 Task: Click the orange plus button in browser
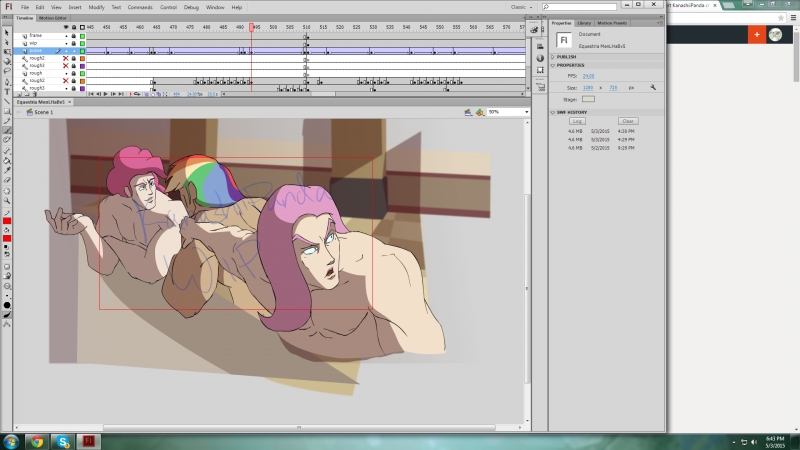point(756,34)
